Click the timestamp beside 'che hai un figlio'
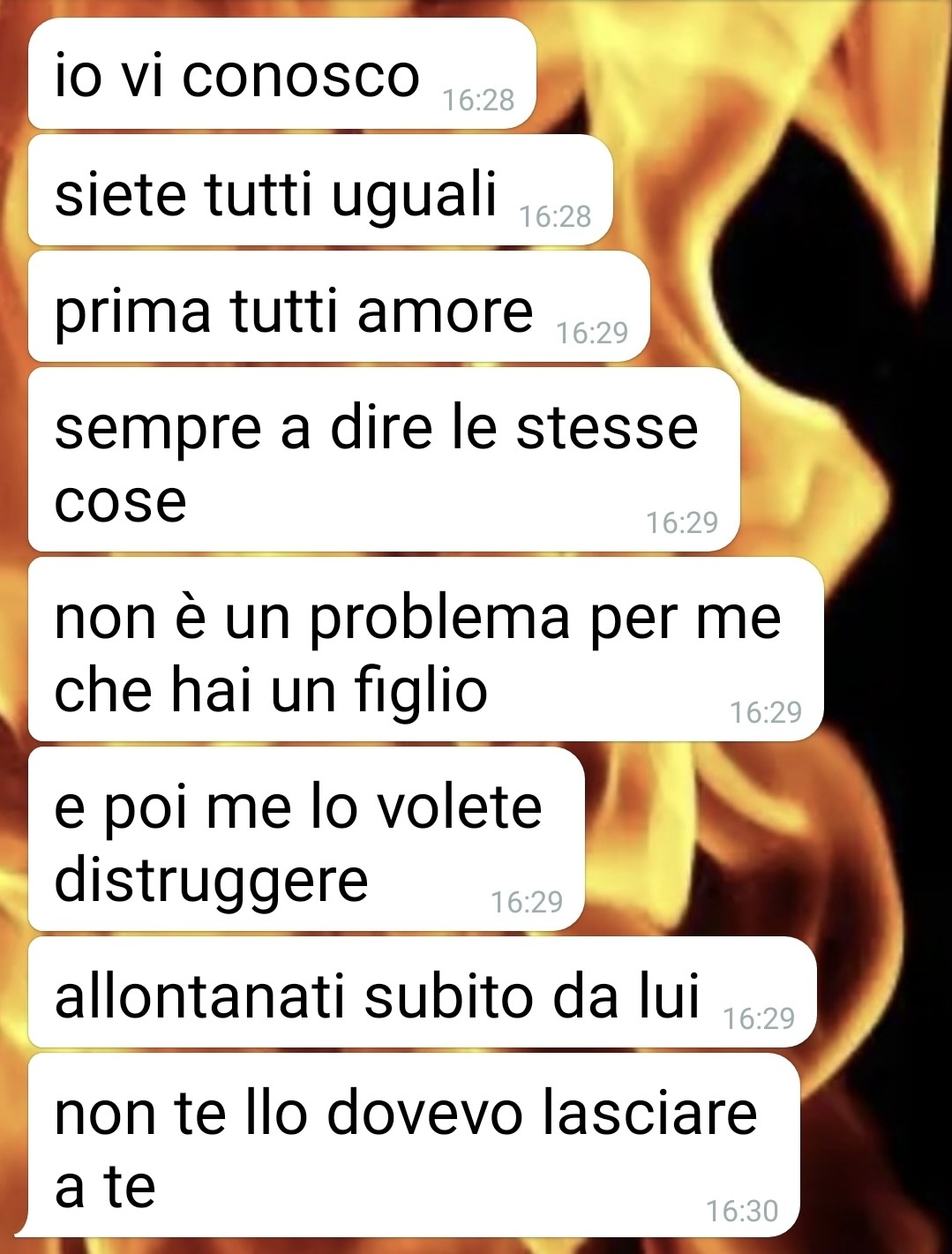 pyautogui.click(x=766, y=712)
